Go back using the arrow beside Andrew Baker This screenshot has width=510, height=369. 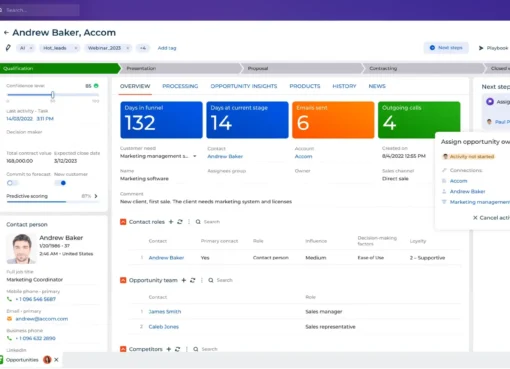click(6, 33)
